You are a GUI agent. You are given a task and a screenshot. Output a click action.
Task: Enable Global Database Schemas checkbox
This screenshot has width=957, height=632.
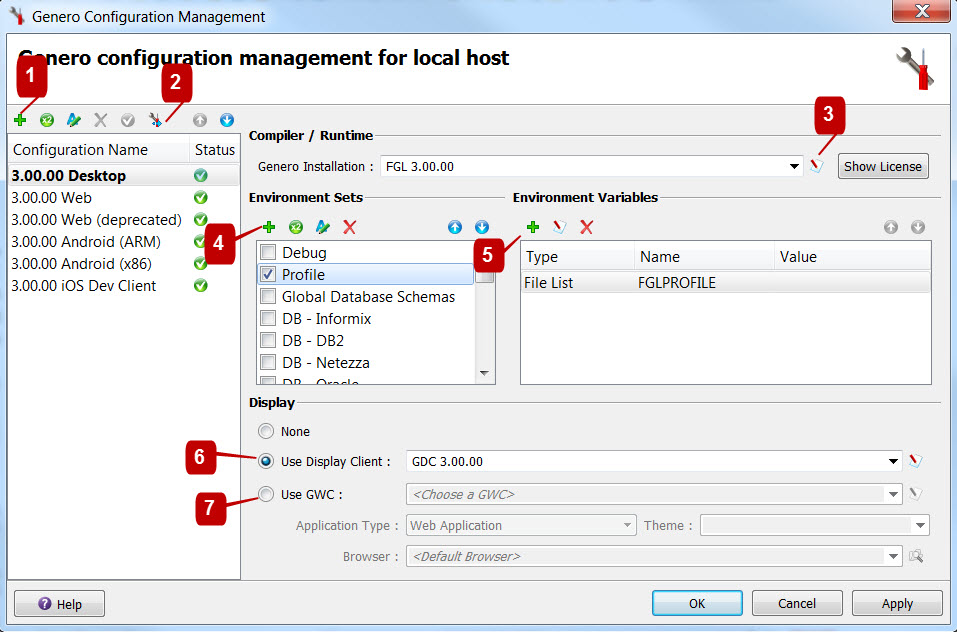click(x=269, y=296)
